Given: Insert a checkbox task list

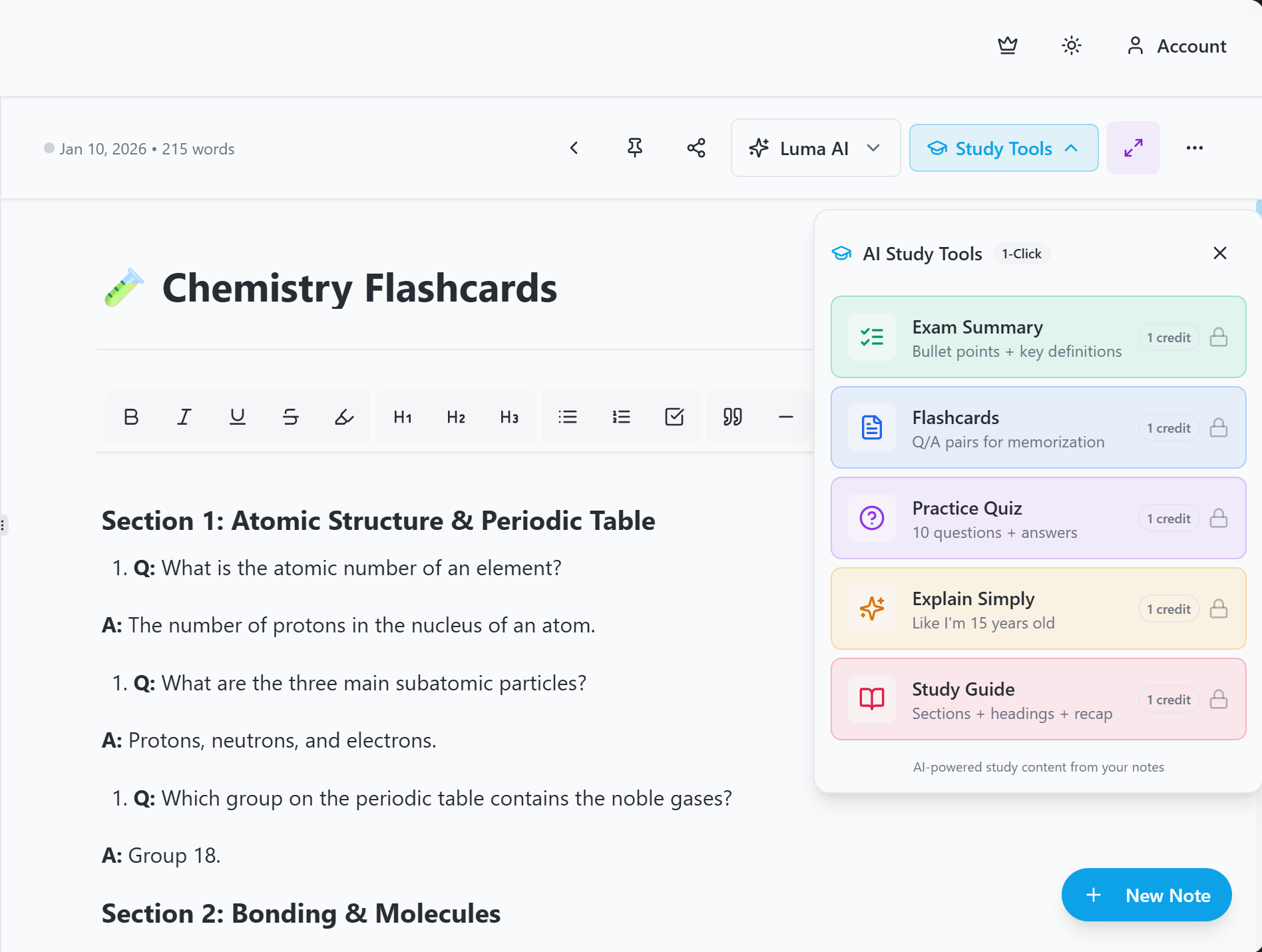Looking at the screenshot, I should tap(674, 417).
